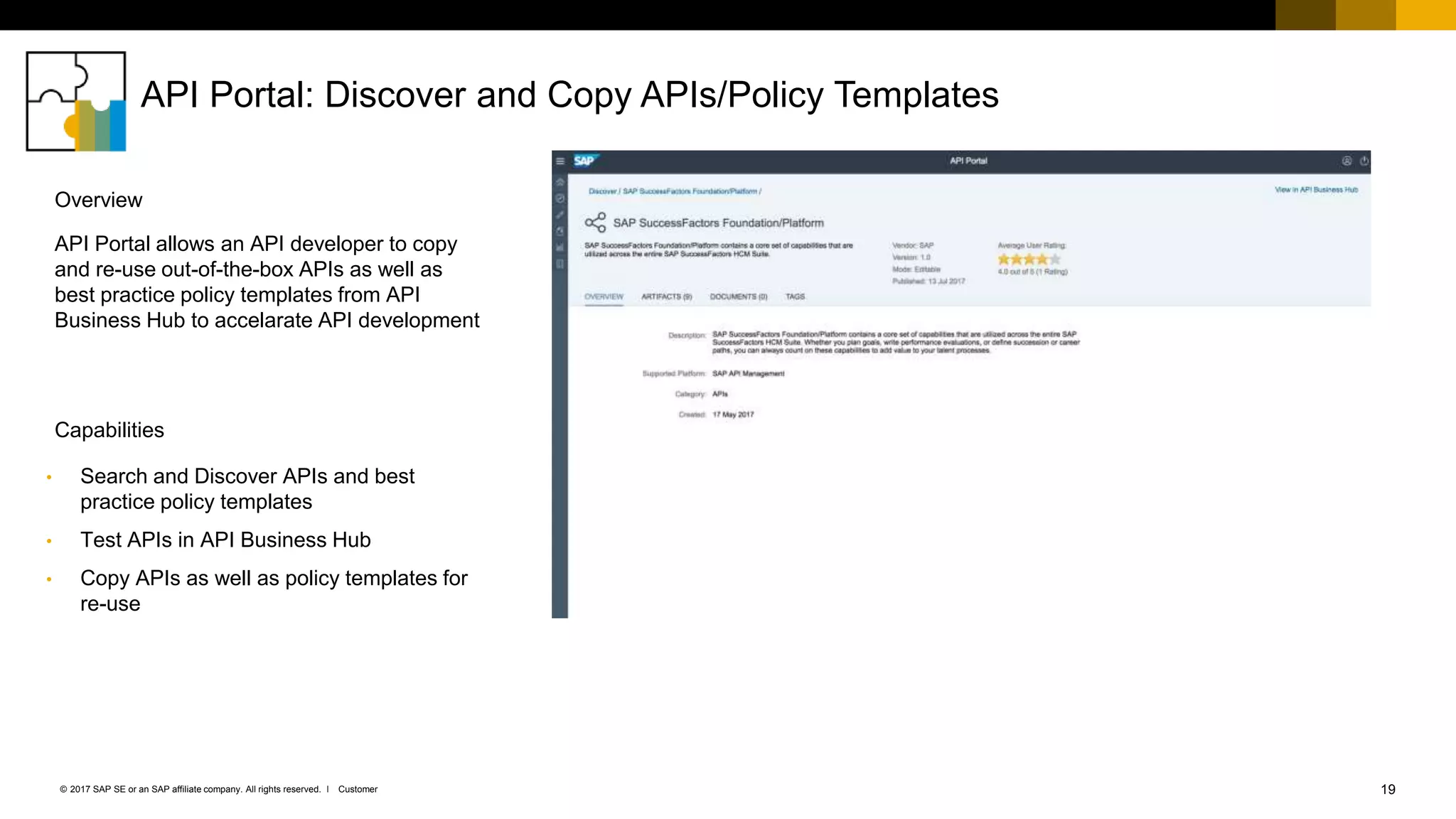Select the 'SAP API Management' platform value
The height and width of the screenshot is (819, 1456).
pyautogui.click(x=748, y=373)
